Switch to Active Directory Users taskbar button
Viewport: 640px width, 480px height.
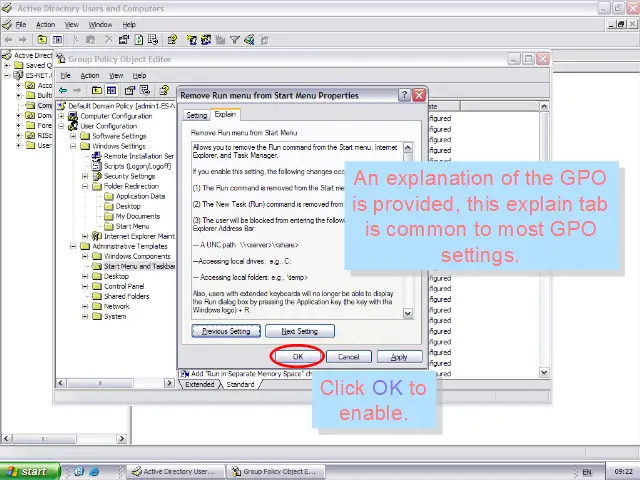[175, 471]
